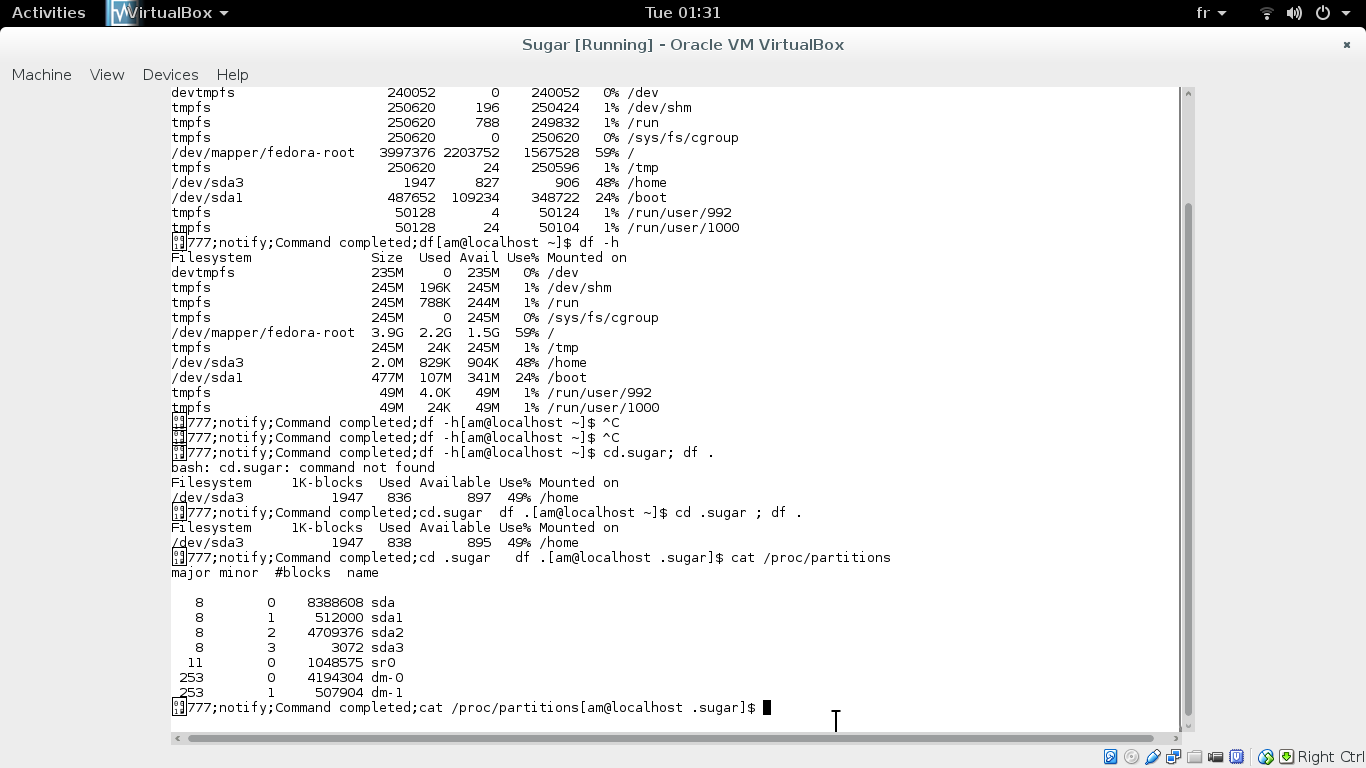Click the hard disk activity indicator icon
The image size is (1366, 768).
coord(1110,756)
